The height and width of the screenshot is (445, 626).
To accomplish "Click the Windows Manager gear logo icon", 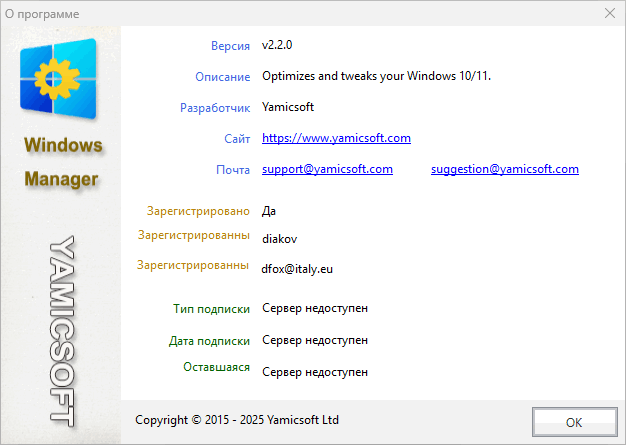I will pyautogui.click(x=58, y=79).
